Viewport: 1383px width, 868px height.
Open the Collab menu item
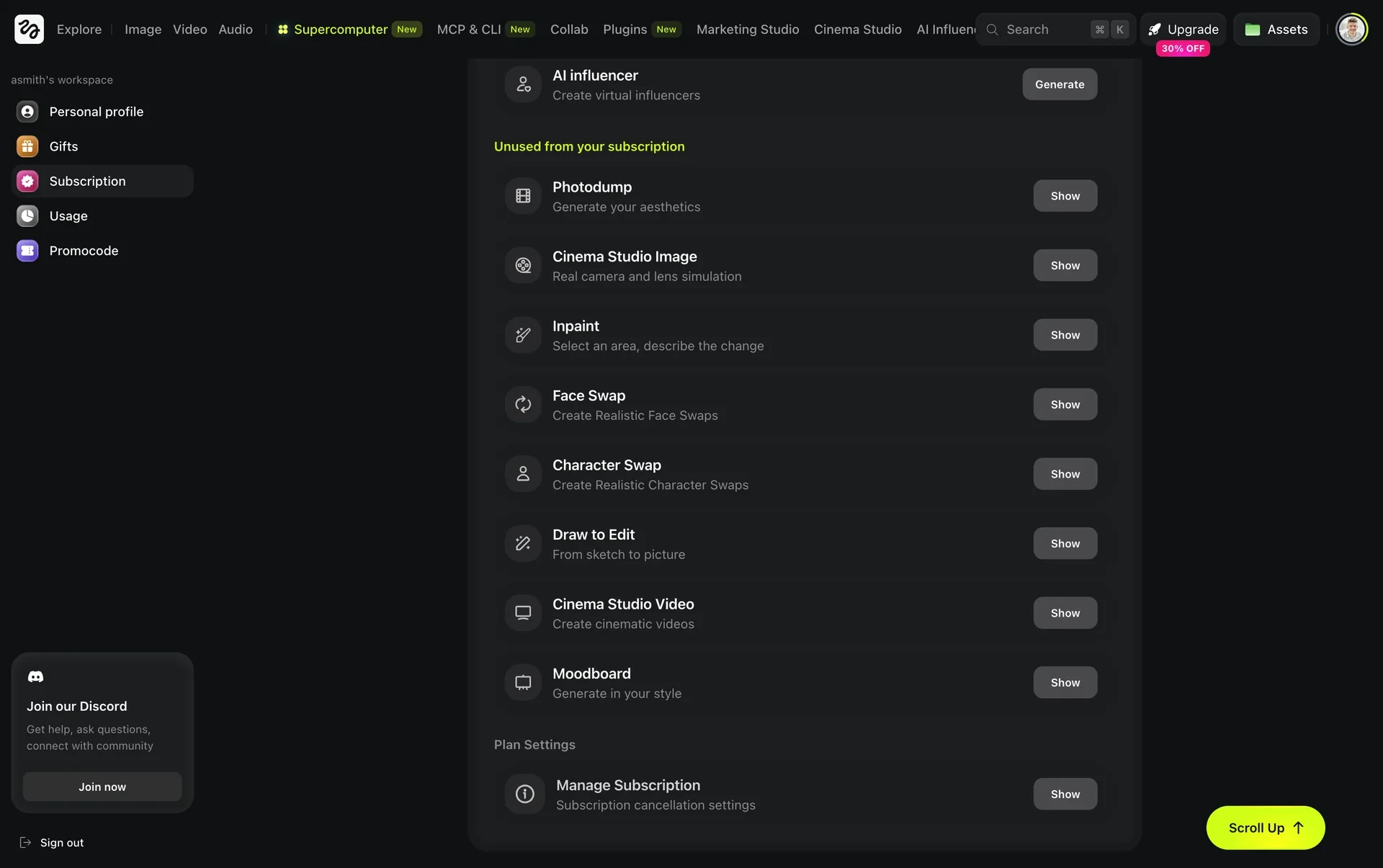tap(569, 30)
